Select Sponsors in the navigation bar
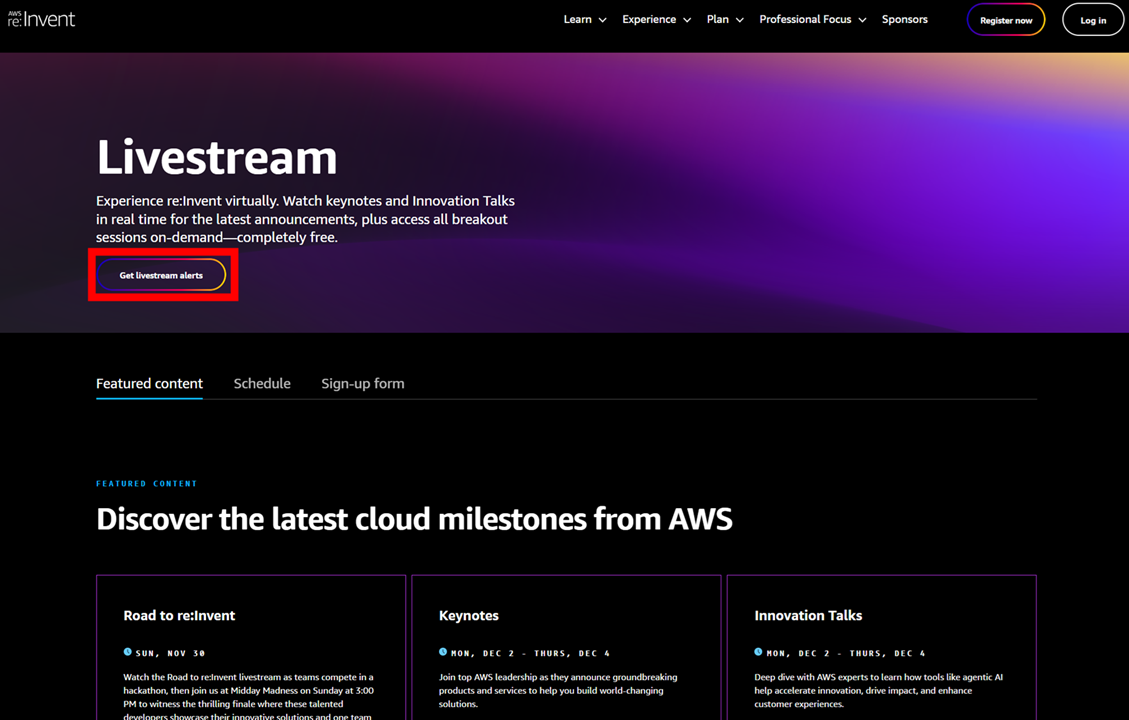The width and height of the screenshot is (1129, 720). pyautogui.click(x=904, y=19)
